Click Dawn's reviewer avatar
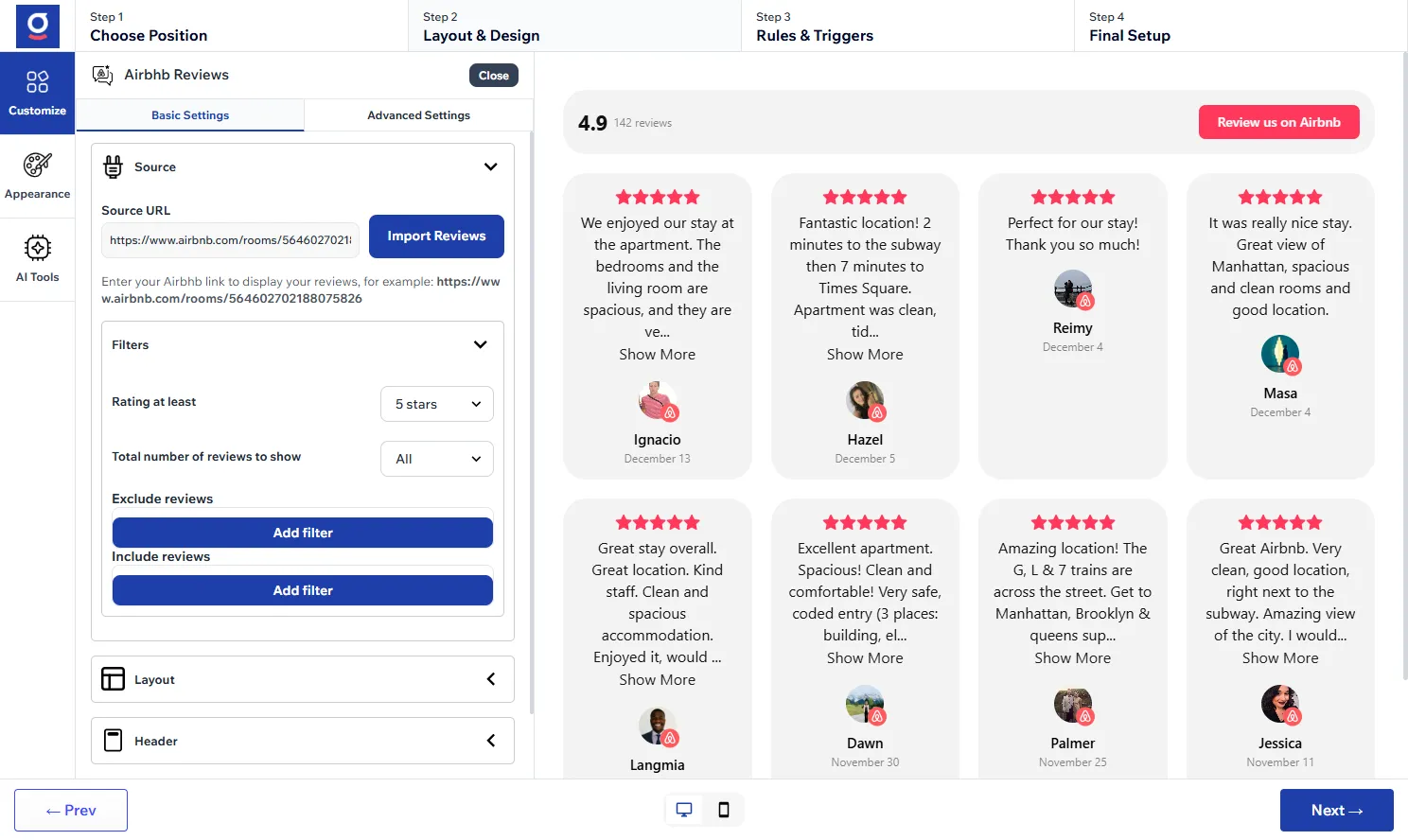The width and height of the screenshot is (1408, 840). [865, 705]
